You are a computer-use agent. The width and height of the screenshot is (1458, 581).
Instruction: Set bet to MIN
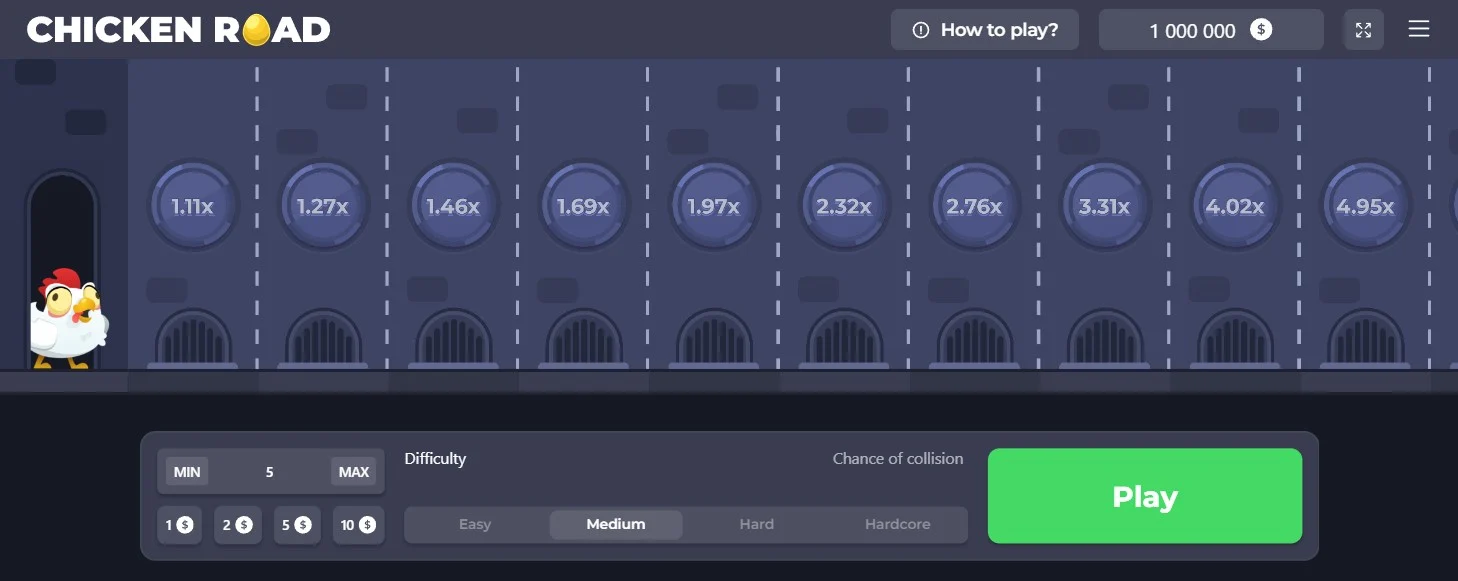pyautogui.click(x=187, y=472)
